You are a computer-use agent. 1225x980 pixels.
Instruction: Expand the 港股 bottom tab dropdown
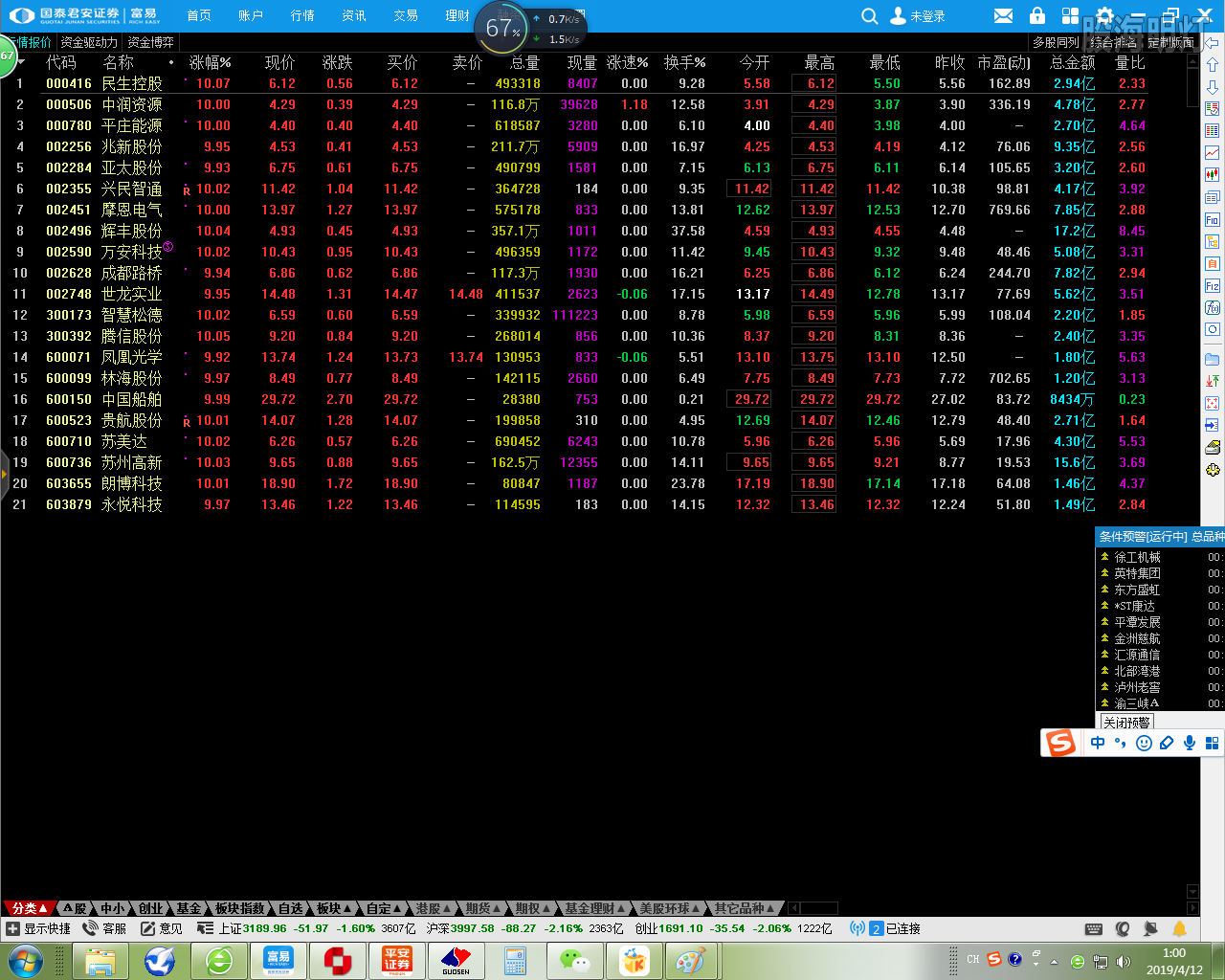[x=434, y=908]
